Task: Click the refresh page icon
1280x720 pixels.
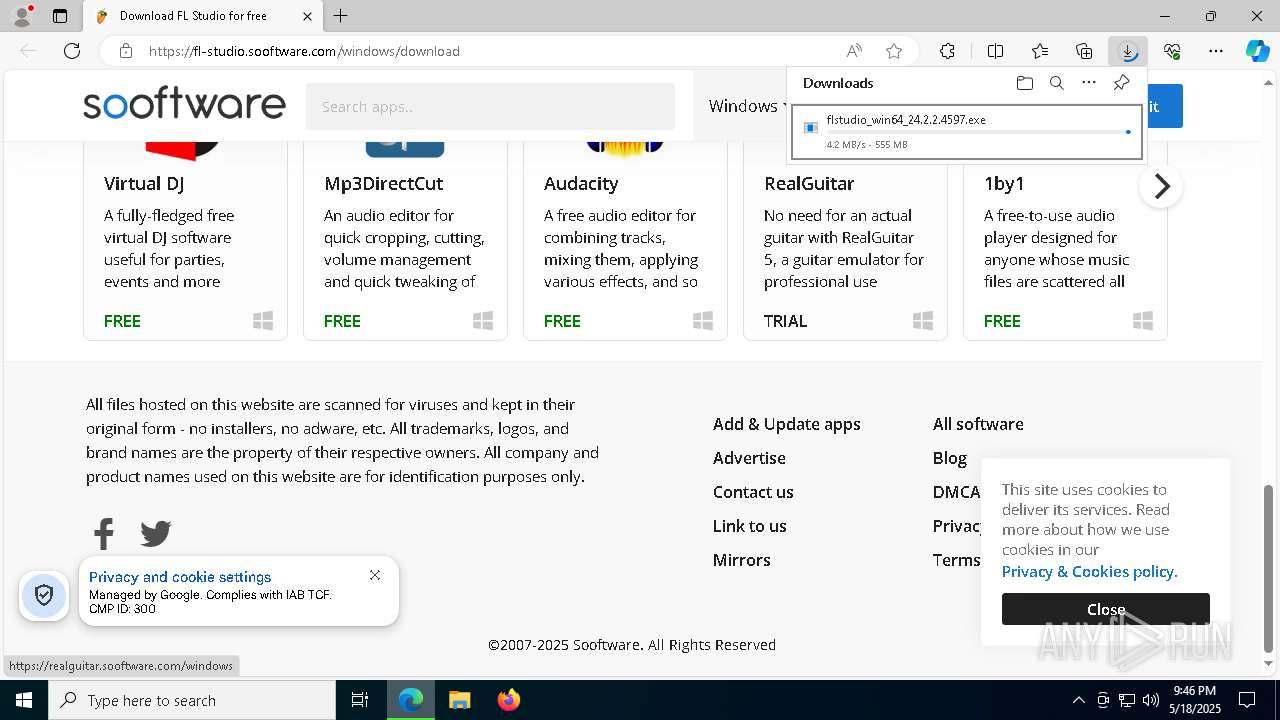Action: (72, 51)
